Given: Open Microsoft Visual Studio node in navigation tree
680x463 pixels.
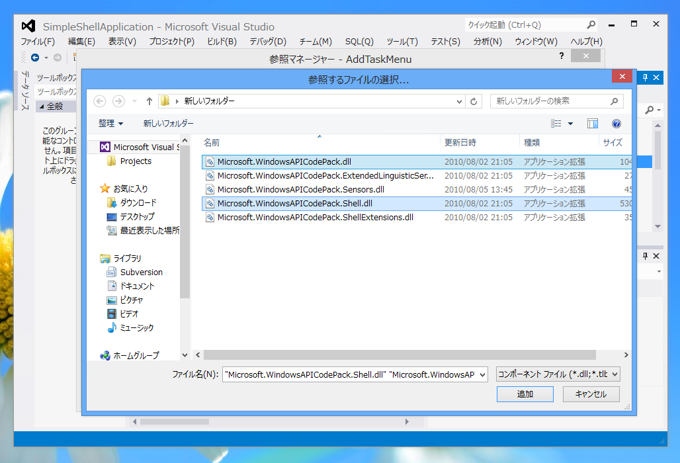Looking at the screenshot, I should (139, 147).
